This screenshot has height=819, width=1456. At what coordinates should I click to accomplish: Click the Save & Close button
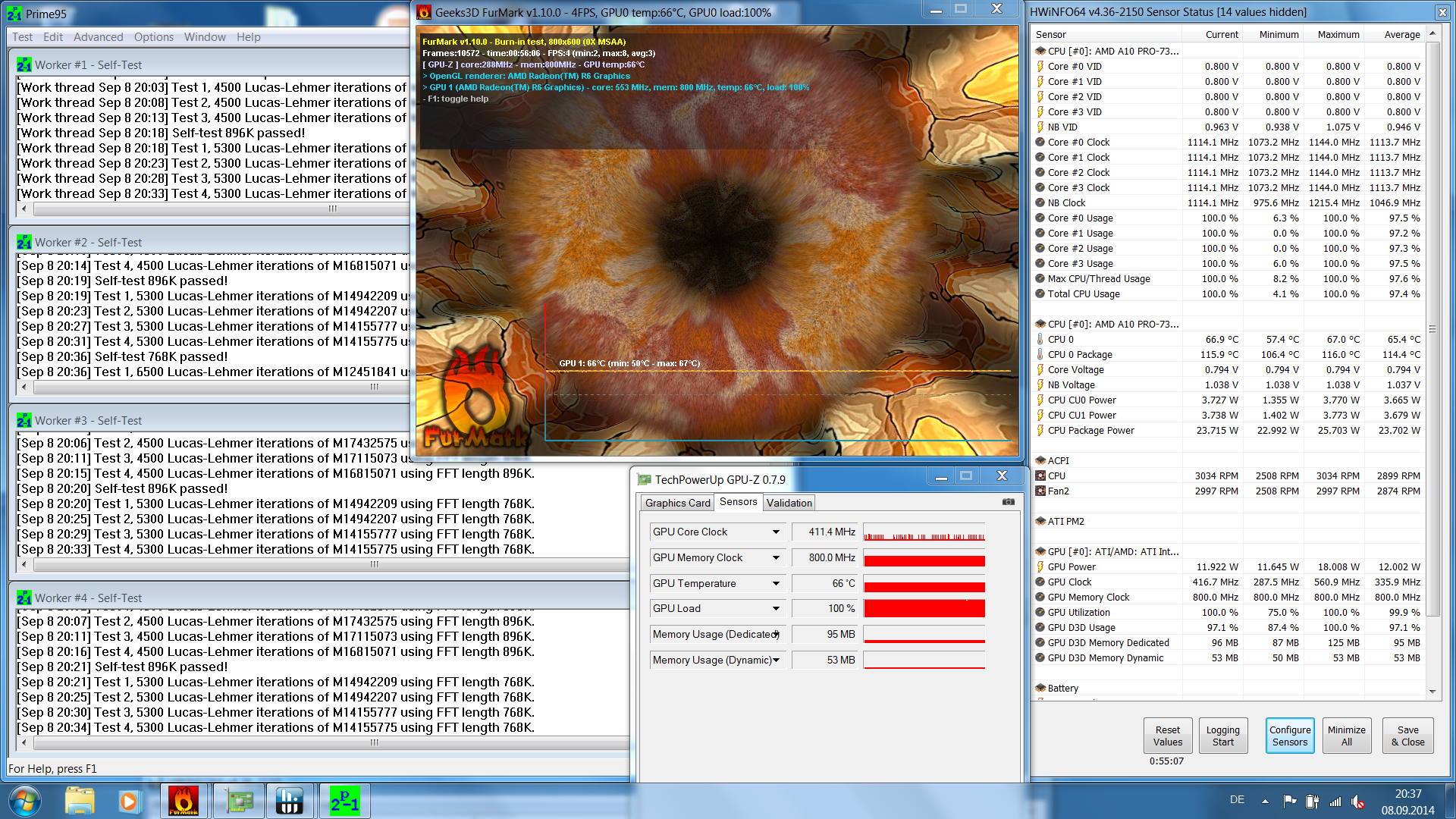(x=1408, y=736)
